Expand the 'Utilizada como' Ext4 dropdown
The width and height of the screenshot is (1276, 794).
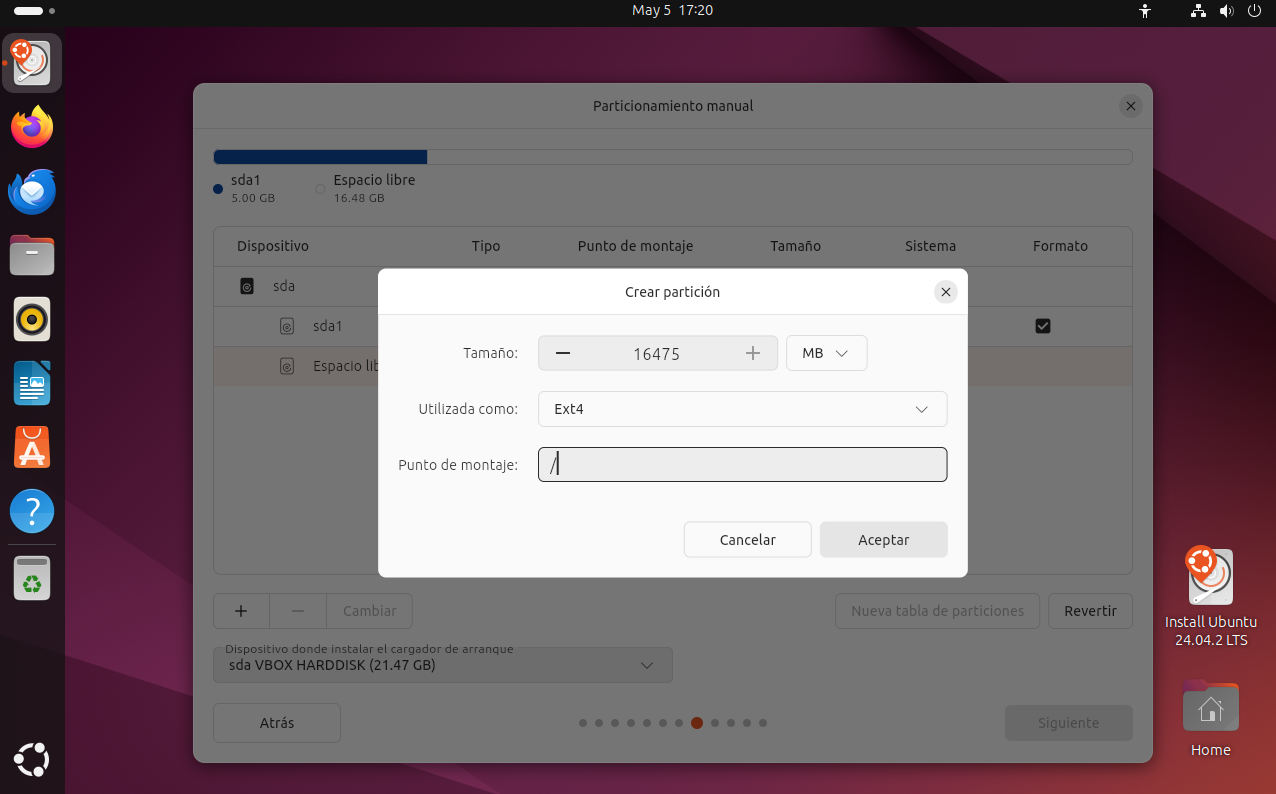(742, 409)
